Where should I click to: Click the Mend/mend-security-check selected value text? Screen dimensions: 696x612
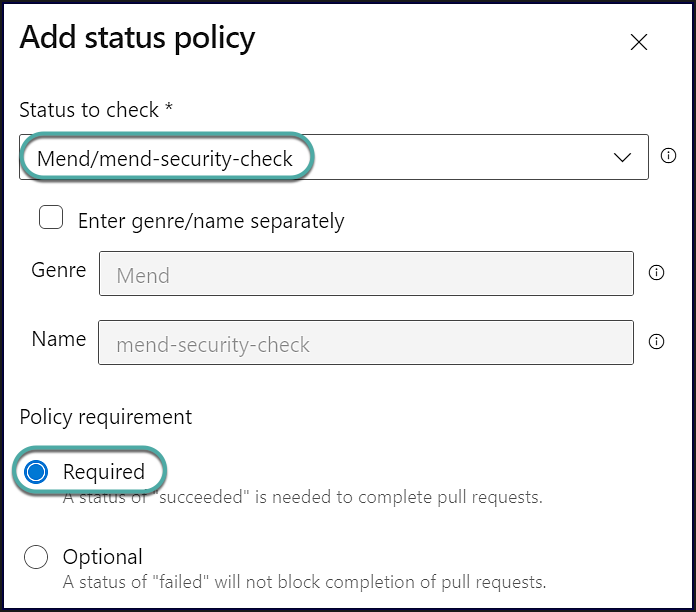(165, 158)
